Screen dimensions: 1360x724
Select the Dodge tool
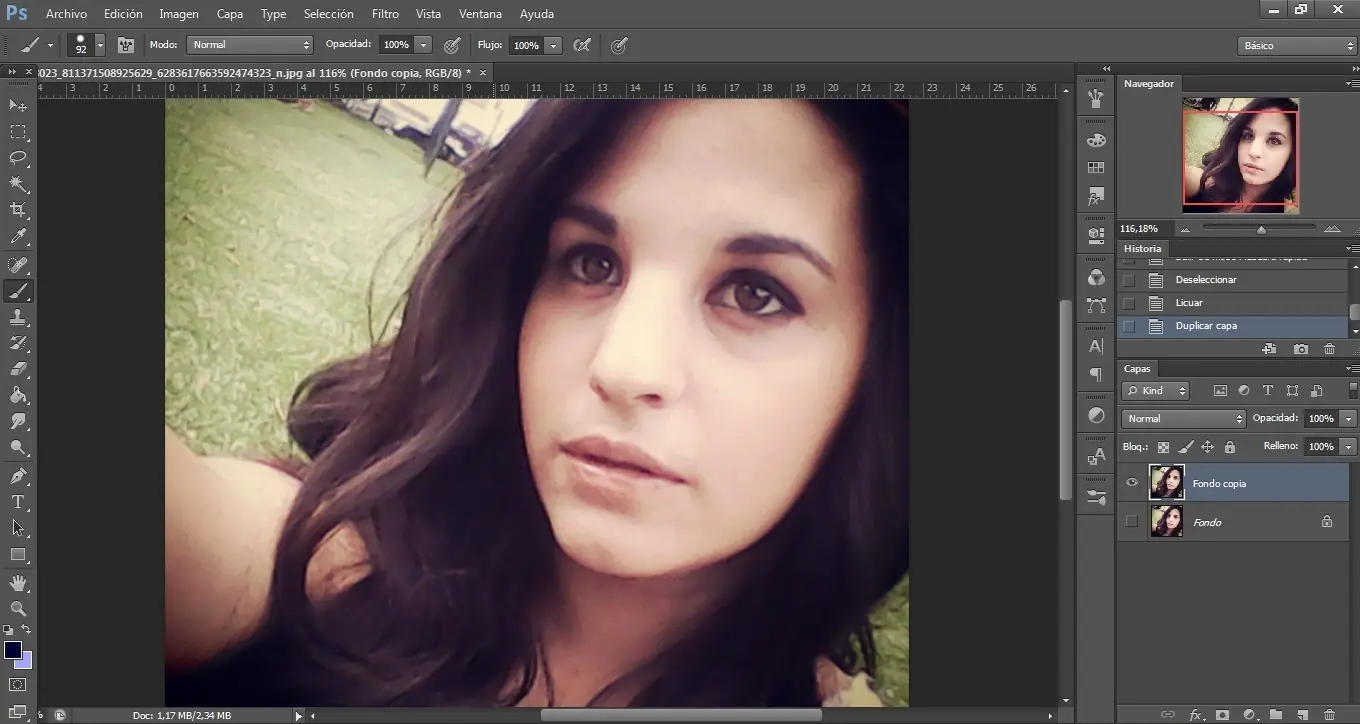18,448
